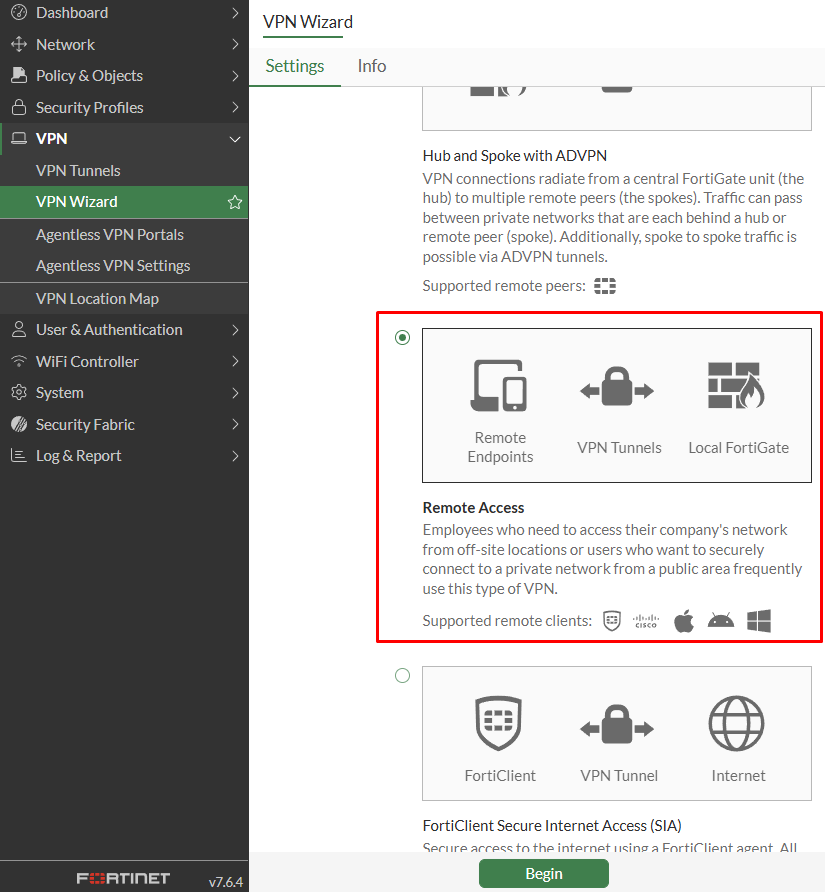
Task: Click the Windows supported remote client icon
Action: pyautogui.click(x=758, y=620)
